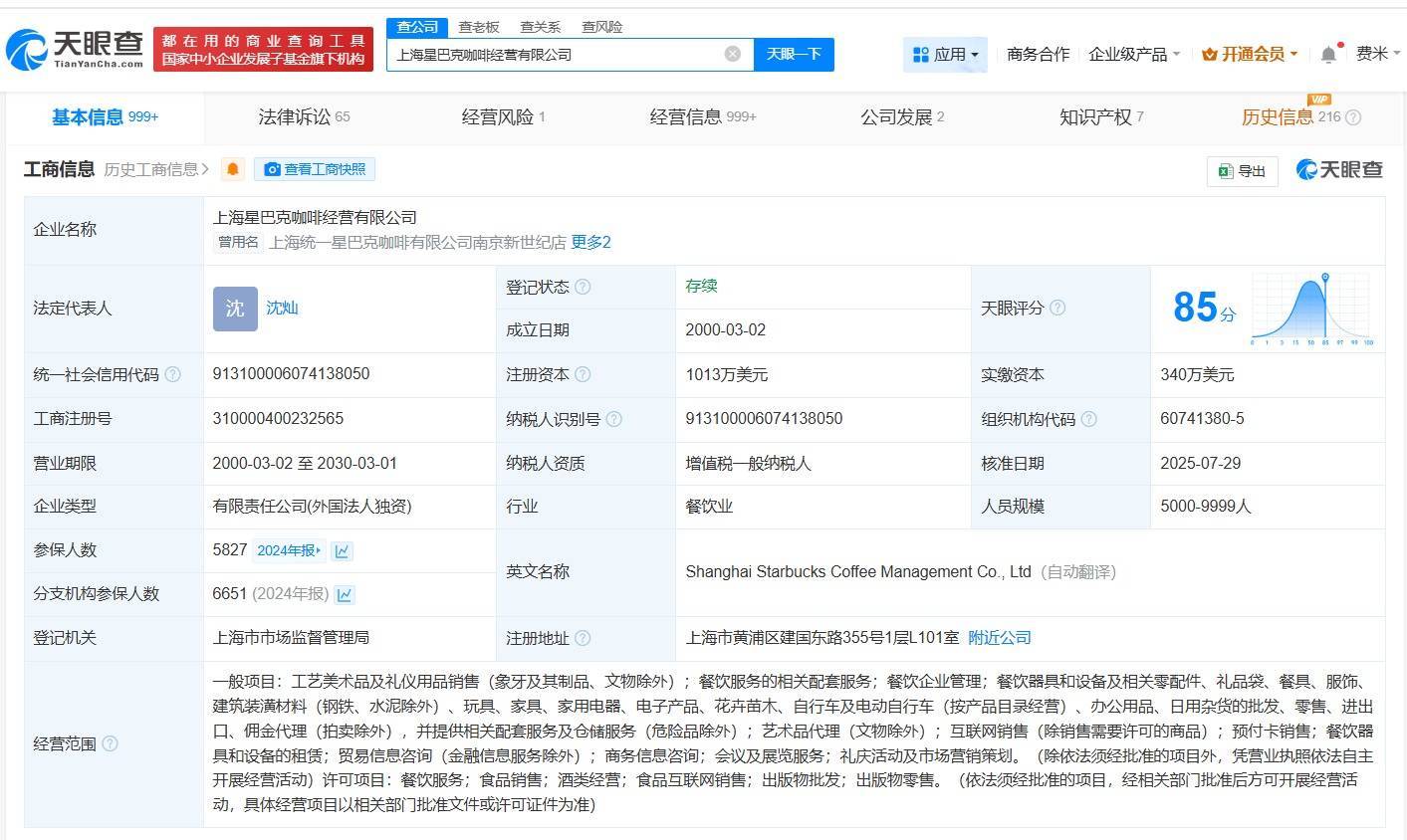Click the 查看工商快照 button
Screen dimensions: 1407x840
(x=315, y=169)
